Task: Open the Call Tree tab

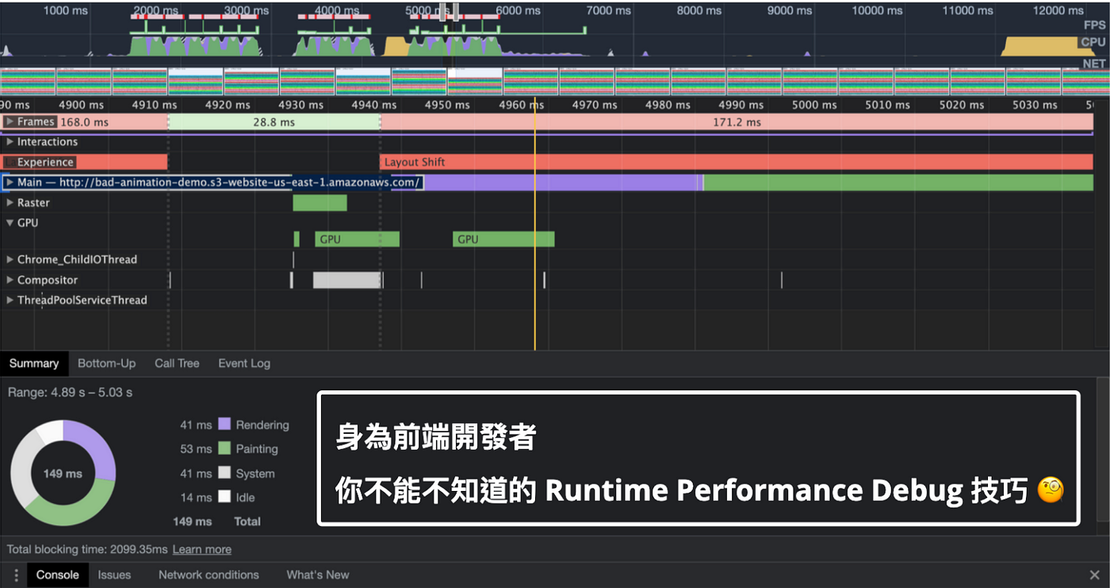Action: pyautogui.click(x=177, y=363)
